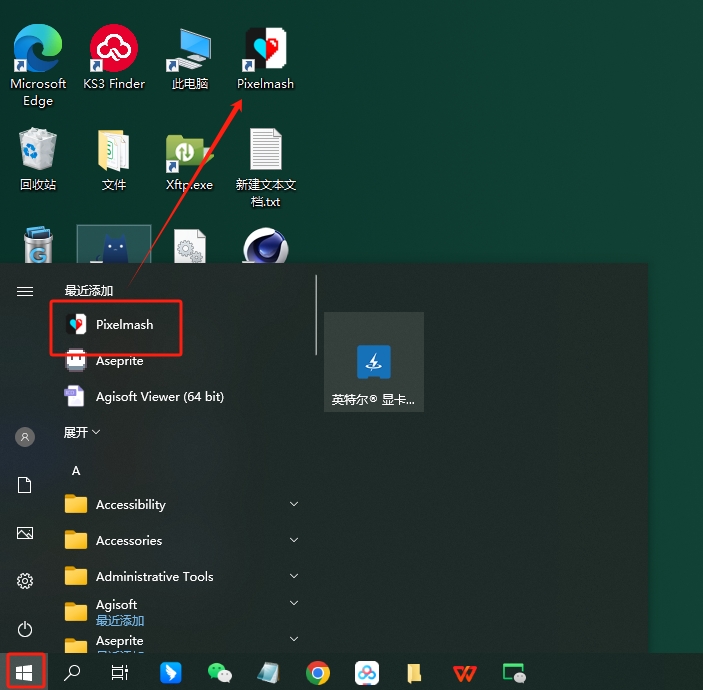Open Documents from Start sidebar
Screen dimensions: 703x690
(25, 485)
